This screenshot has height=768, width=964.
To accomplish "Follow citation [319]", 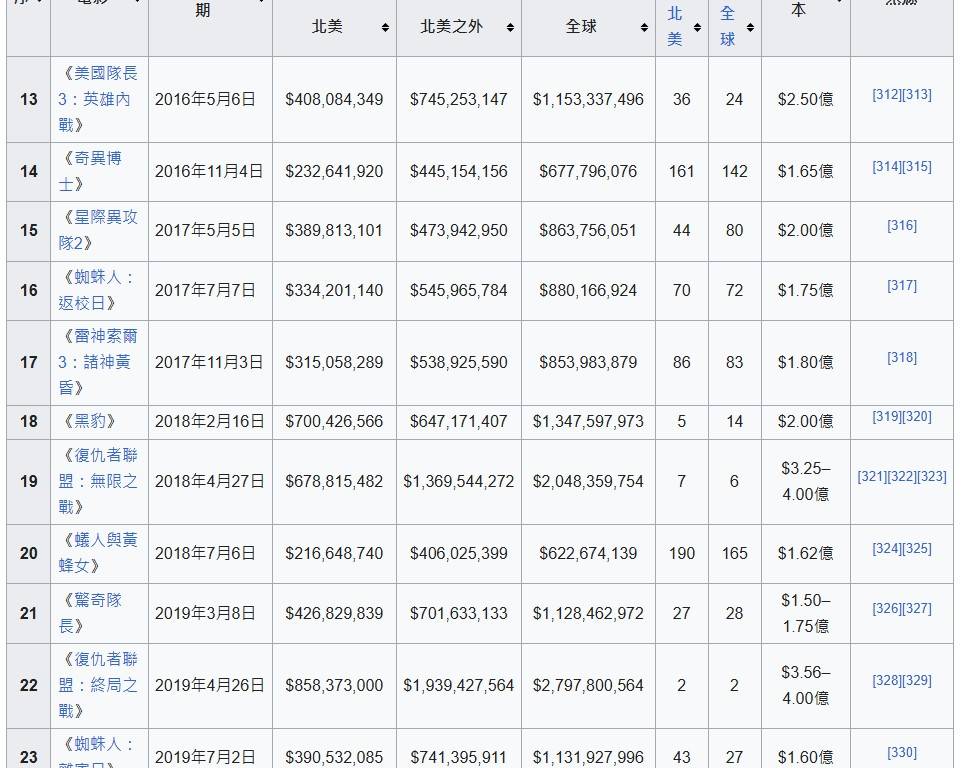I will pyautogui.click(x=887, y=416).
